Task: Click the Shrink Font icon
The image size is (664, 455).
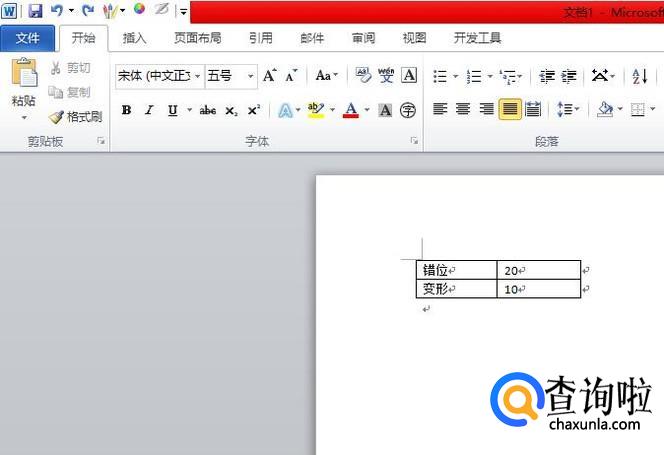Action: [291, 75]
